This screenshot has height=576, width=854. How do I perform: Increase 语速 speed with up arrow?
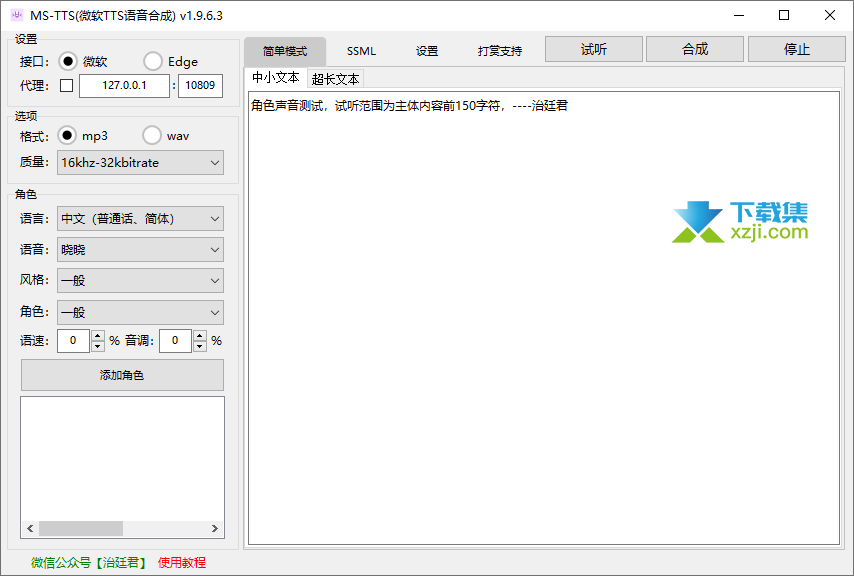pos(97,335)
